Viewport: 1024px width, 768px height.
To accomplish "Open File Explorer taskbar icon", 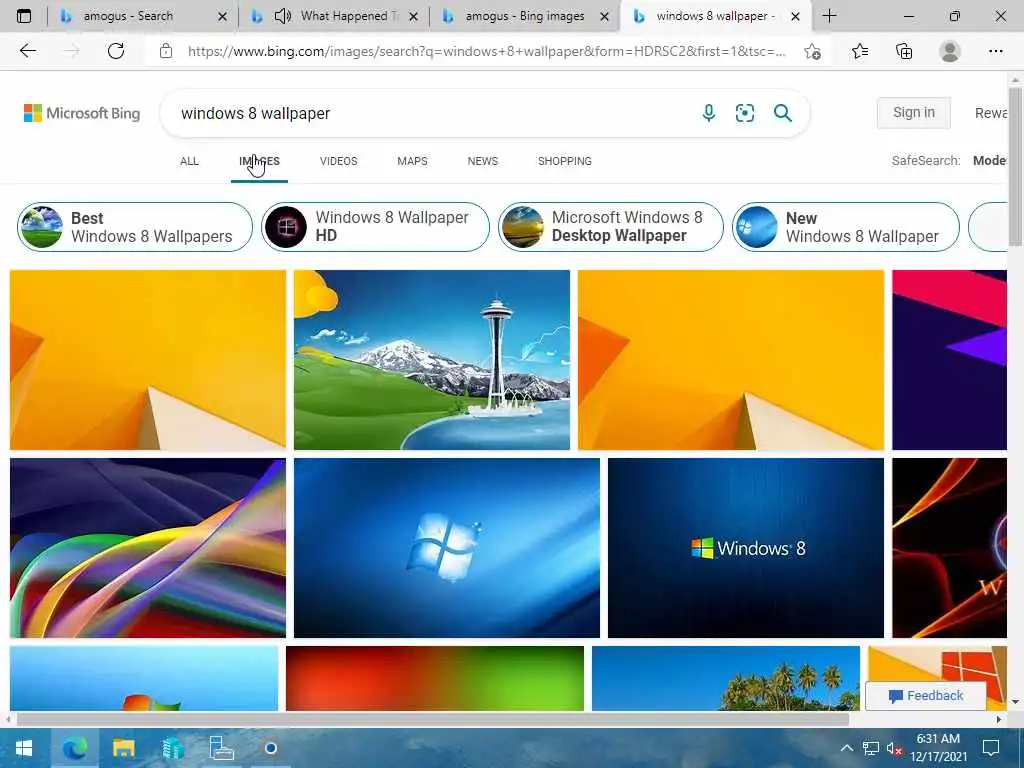I will pos(123,748).
